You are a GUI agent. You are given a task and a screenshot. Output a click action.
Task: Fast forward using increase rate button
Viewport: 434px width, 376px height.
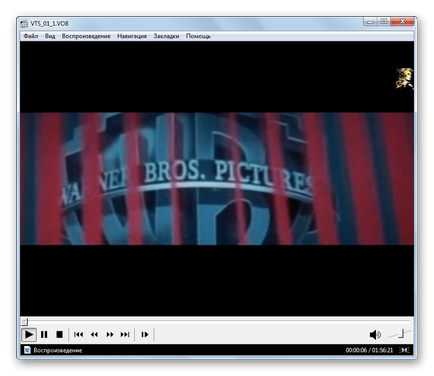[x=110, y=334]
